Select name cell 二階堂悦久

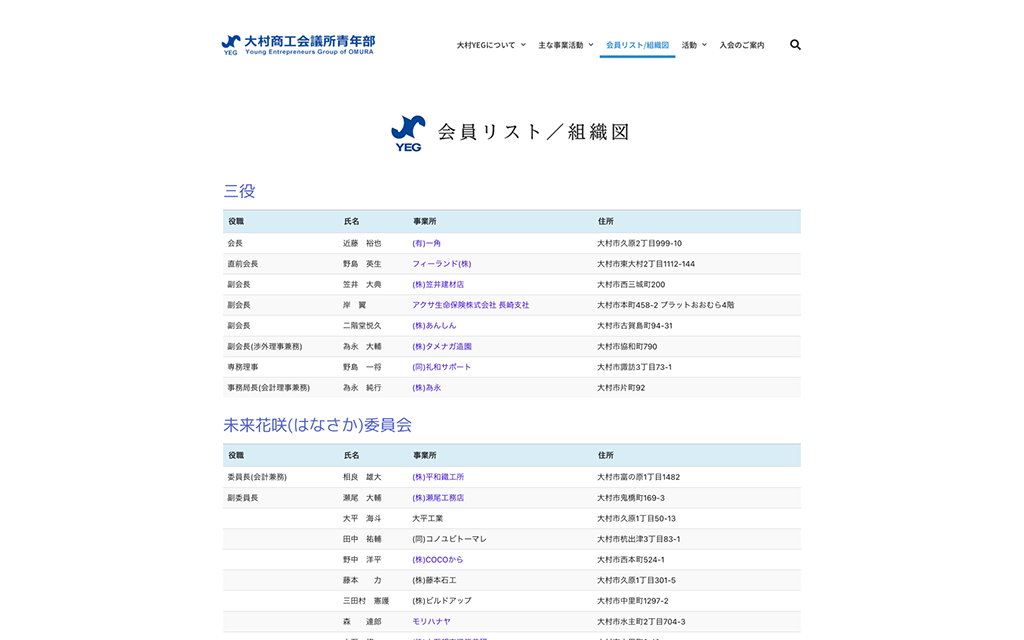pyautogui.click(x=362, y=326)
